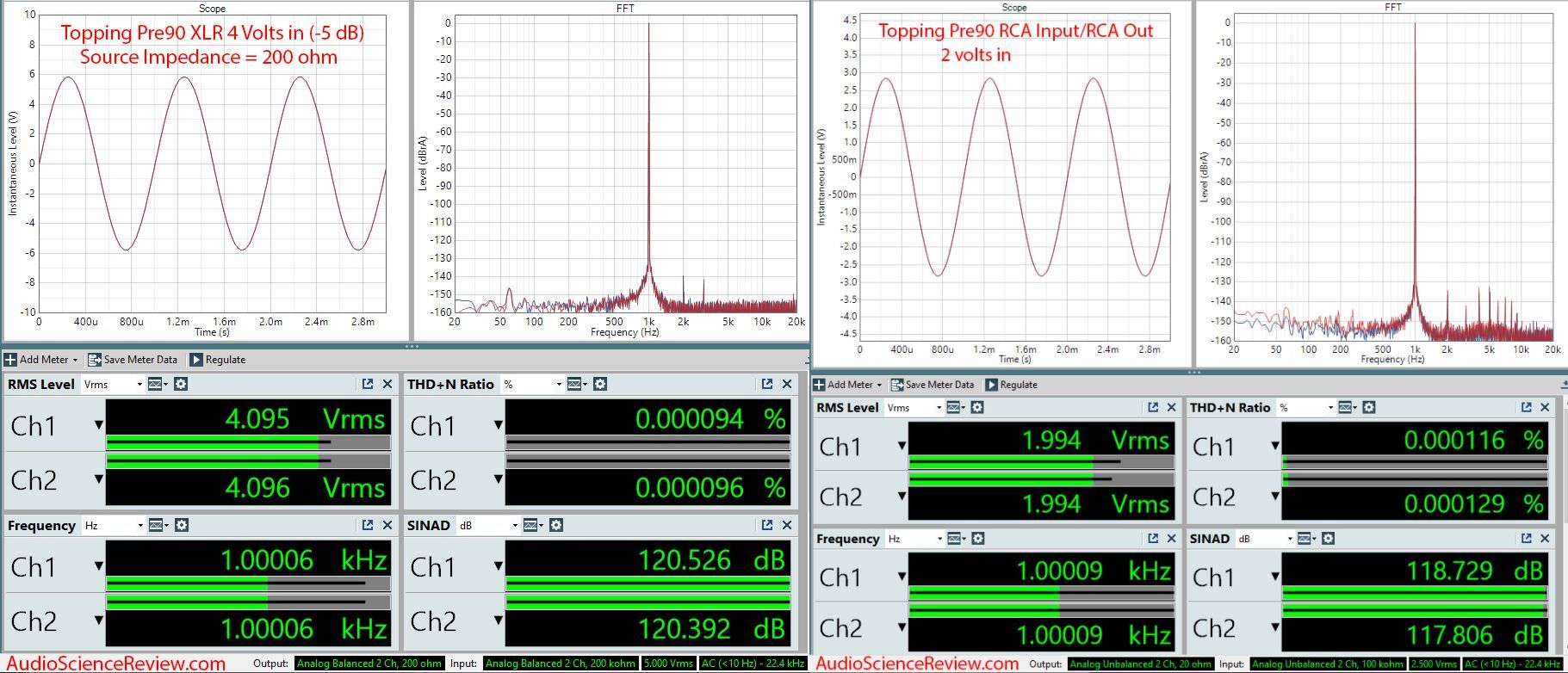
Task: Open Vrms unit dropdown in RCA RMS Level
Action: (914, 407)
